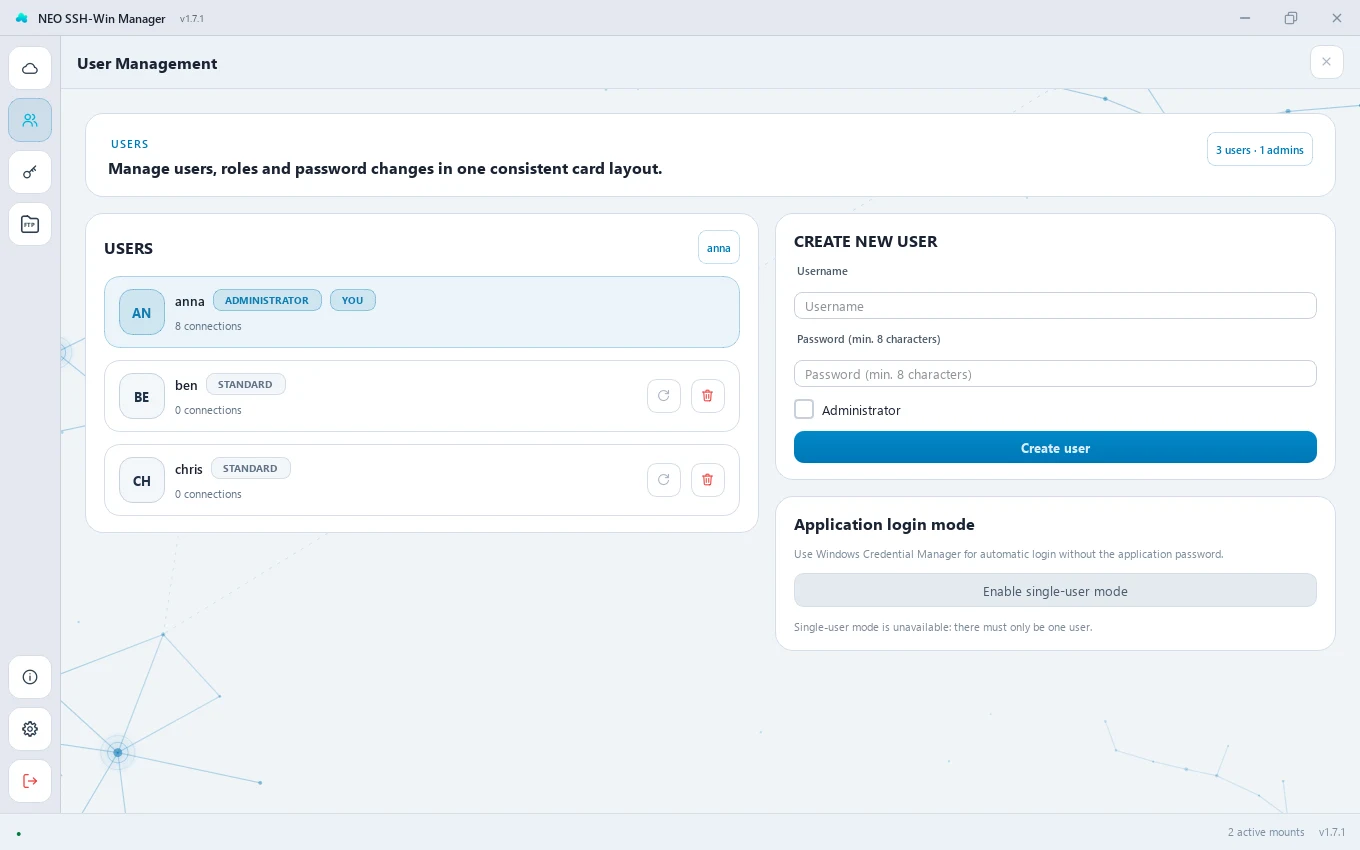1360x850 pixels.
Task: Click the 'User Management' title
Action: click(x=147, y=63)
